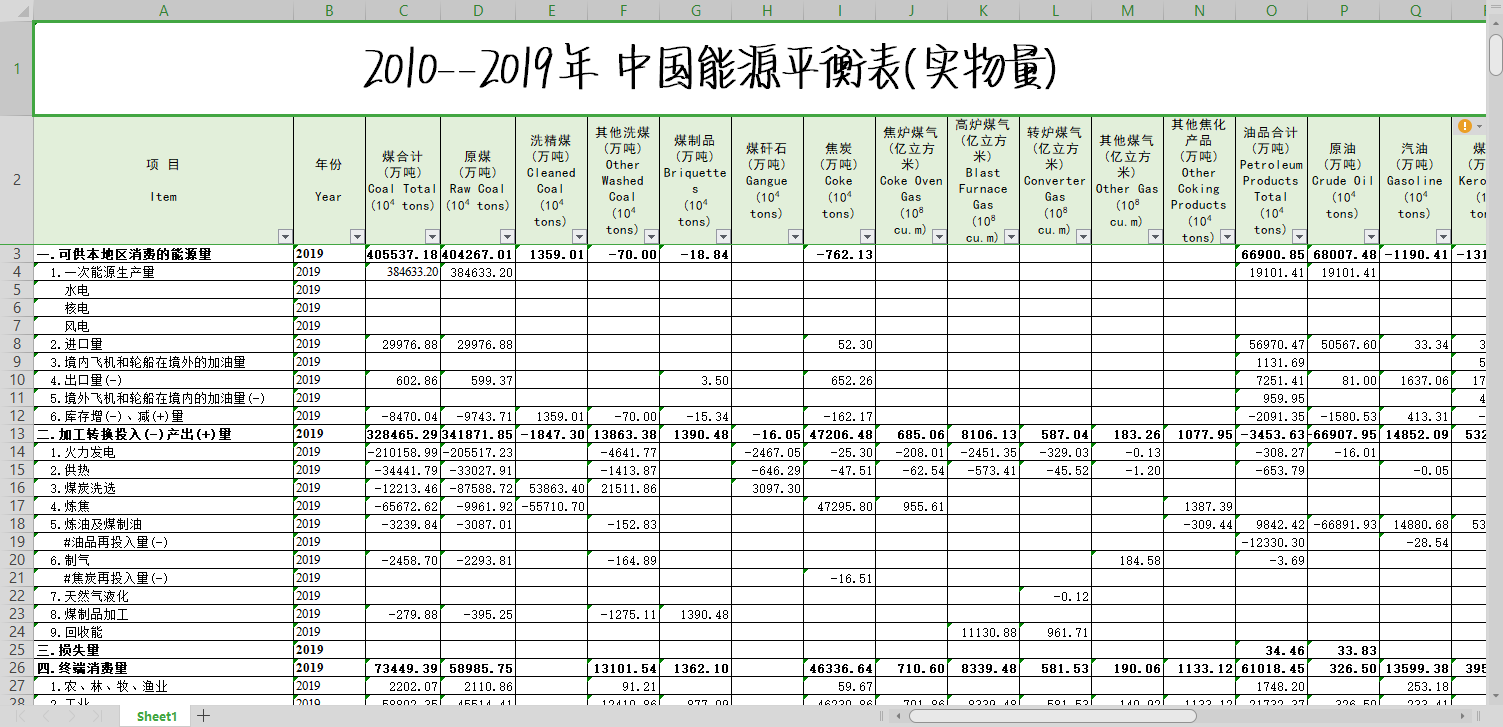Select column F header

623,10
